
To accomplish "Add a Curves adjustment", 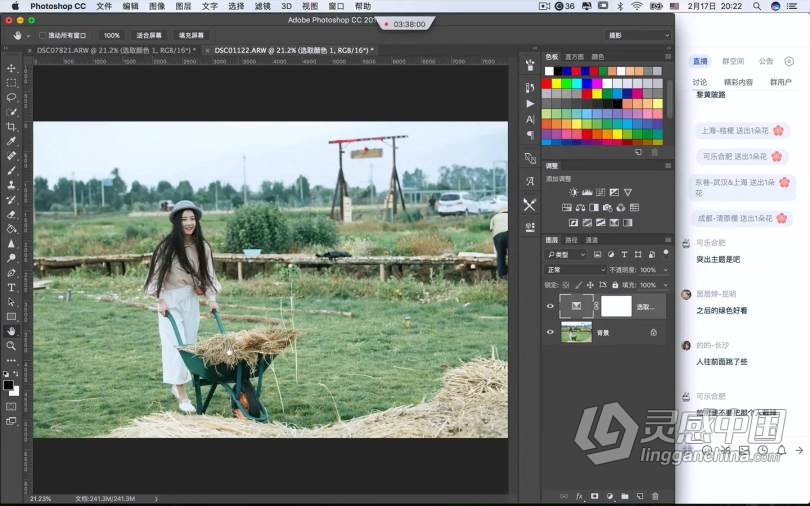I will (600, 192).
